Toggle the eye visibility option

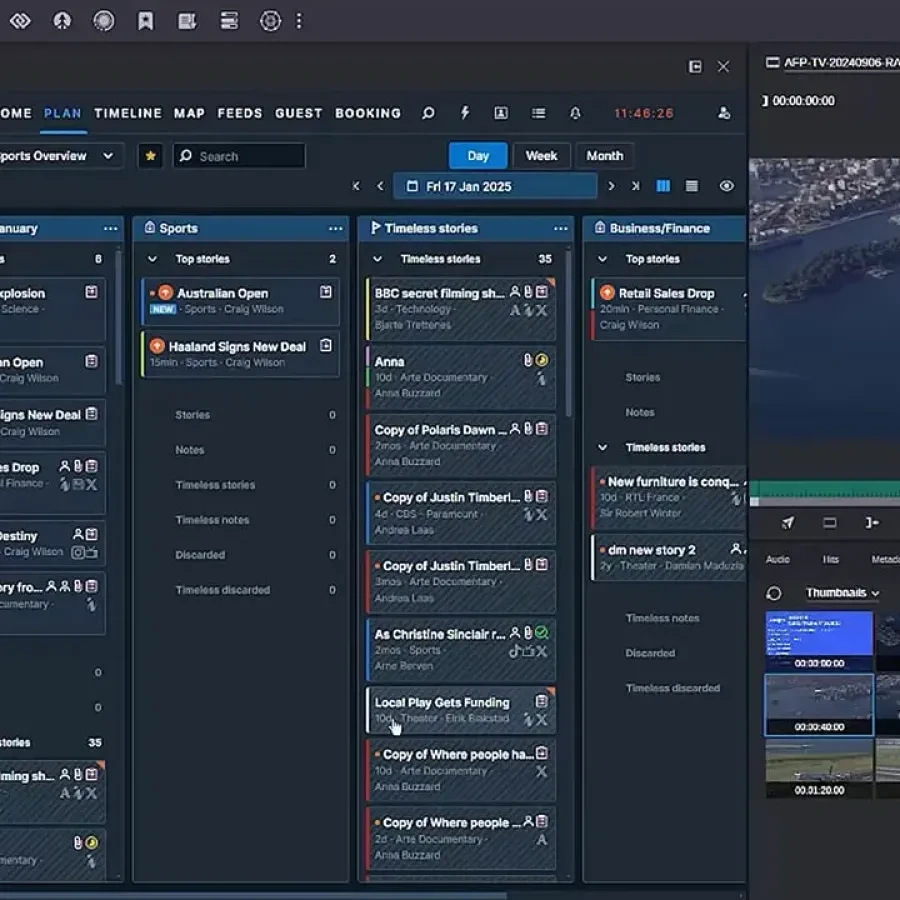[726, 186]
